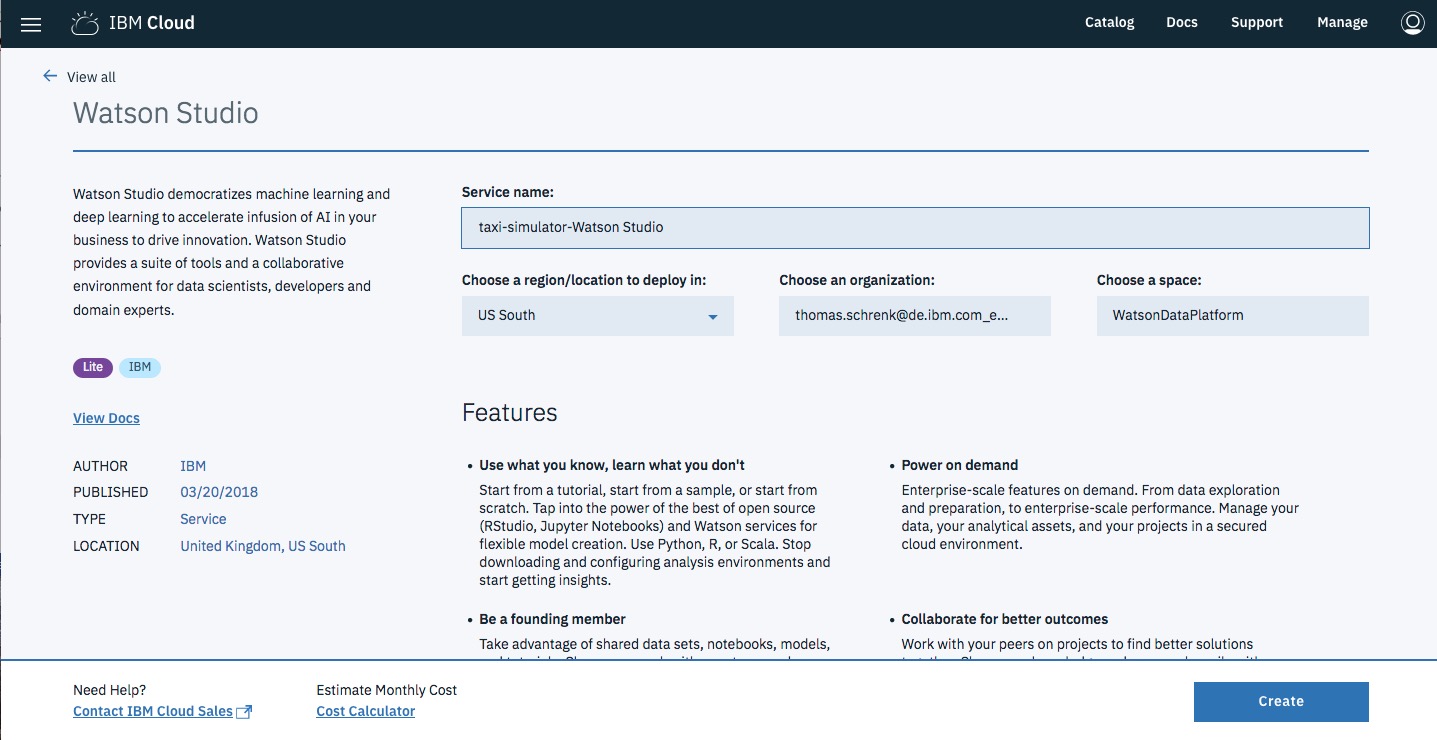1437x740 pixels.
Task: Click the 'Choose an organization:' label
Action: pyautogui.click(x=858, y=280)
